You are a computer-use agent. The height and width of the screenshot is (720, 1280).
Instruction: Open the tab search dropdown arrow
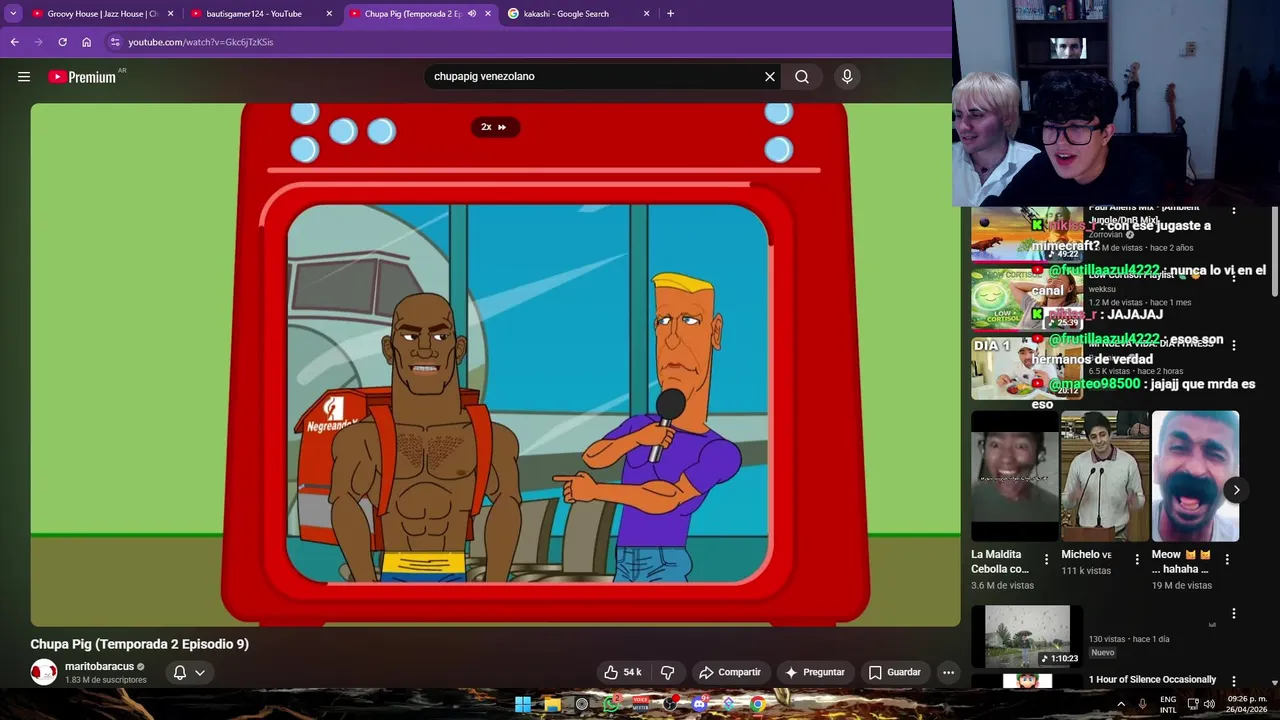tap(13, 14)
